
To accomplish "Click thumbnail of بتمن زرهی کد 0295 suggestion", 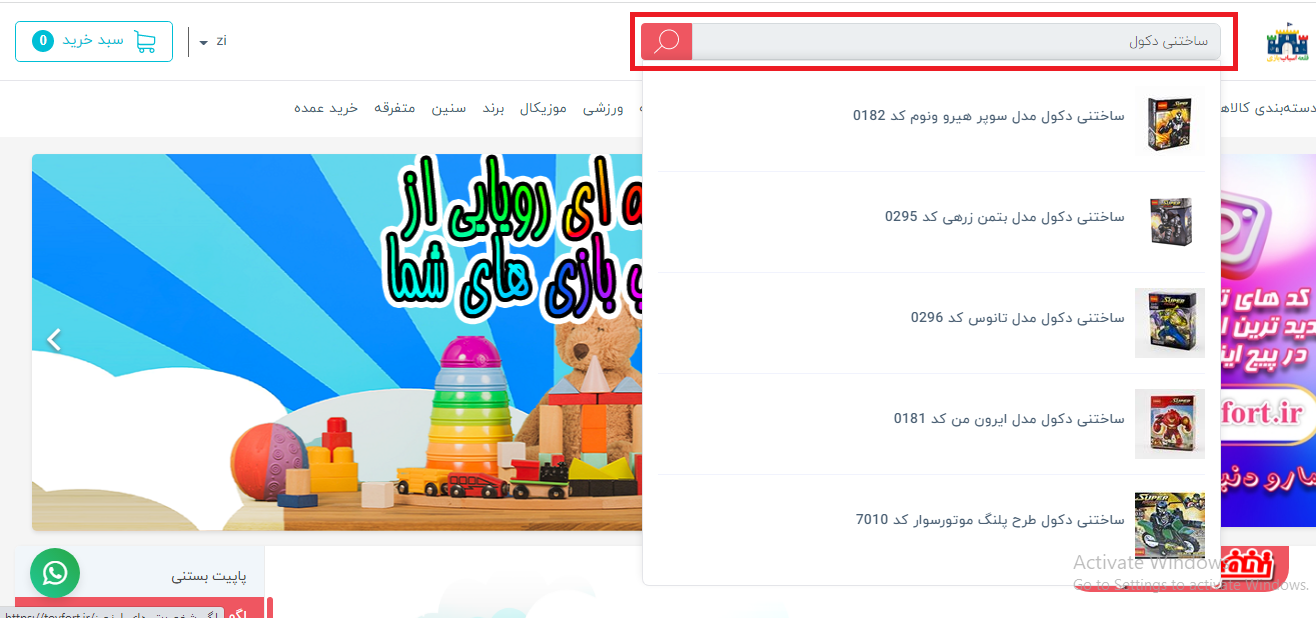I will click(1170, 222).
